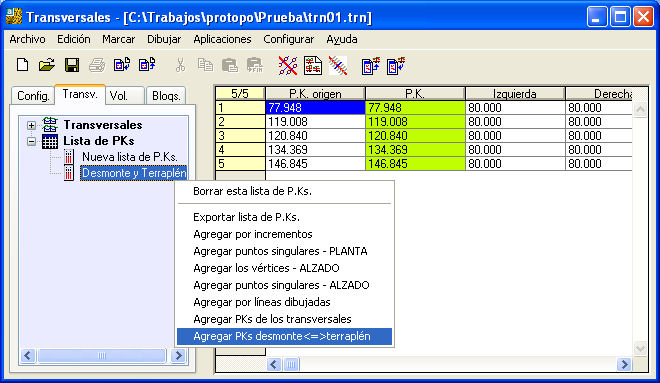The height and width of the screenshot is (383, 660).
Task: Table horizontal scroll right arrow
Action: click(x=624, y=364)
